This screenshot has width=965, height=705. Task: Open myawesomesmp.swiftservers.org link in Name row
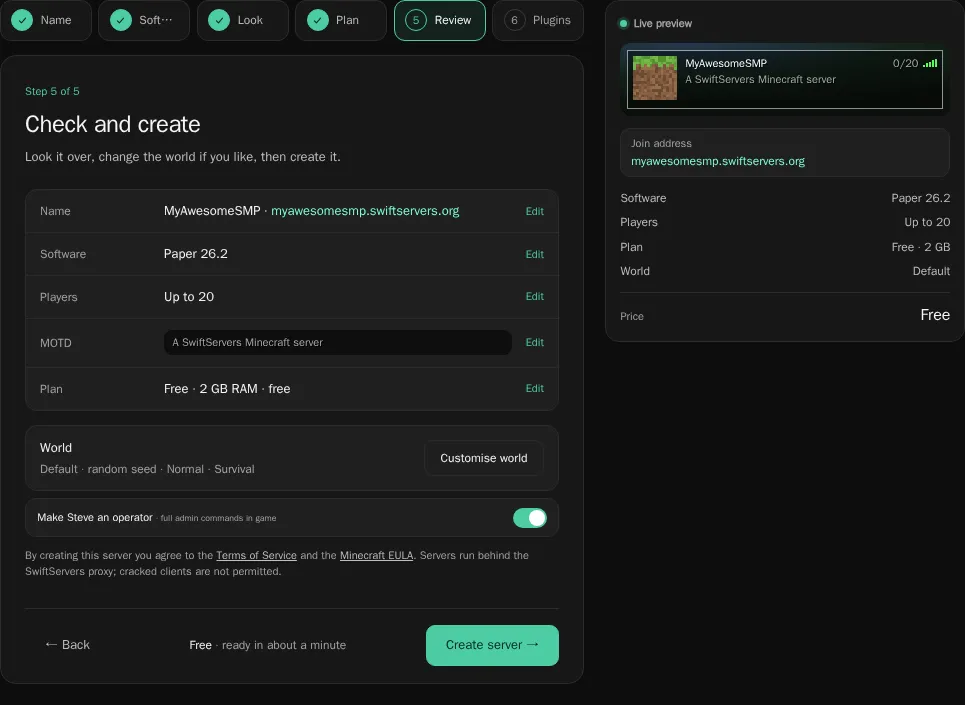coord(365,211)
